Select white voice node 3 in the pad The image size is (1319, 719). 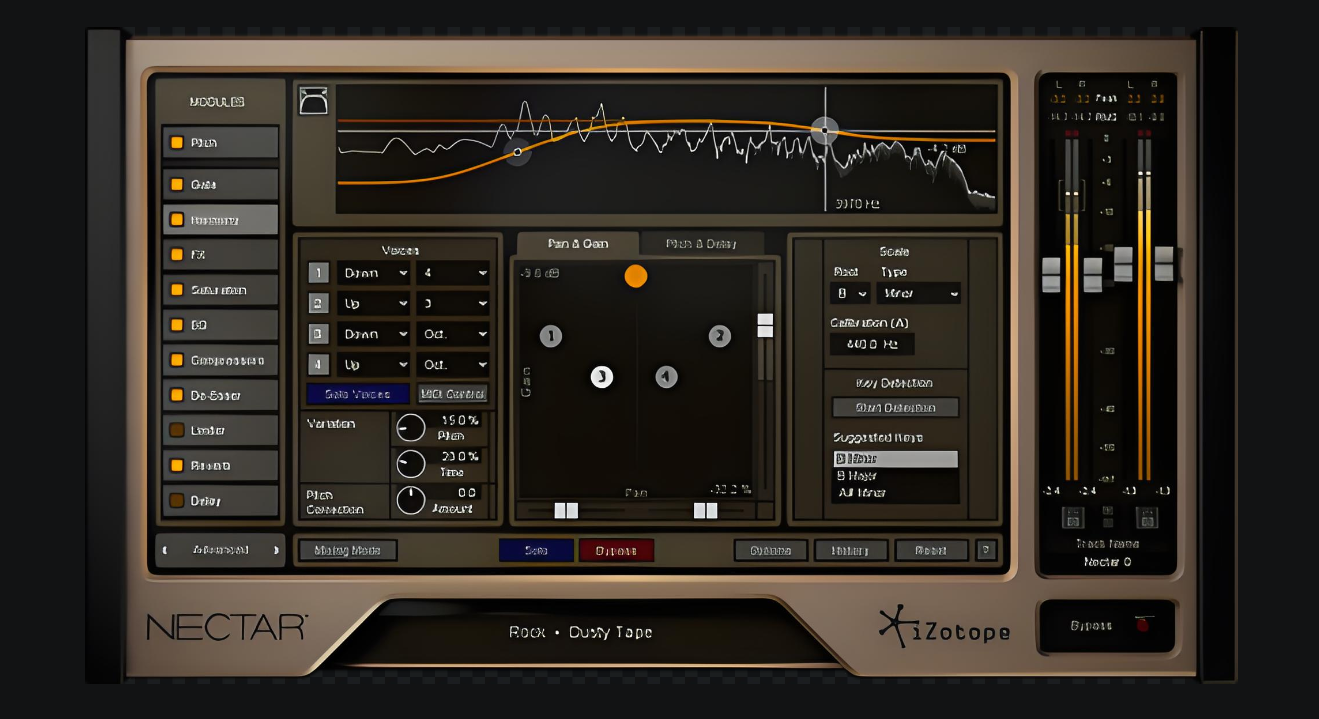coord(601,377)
